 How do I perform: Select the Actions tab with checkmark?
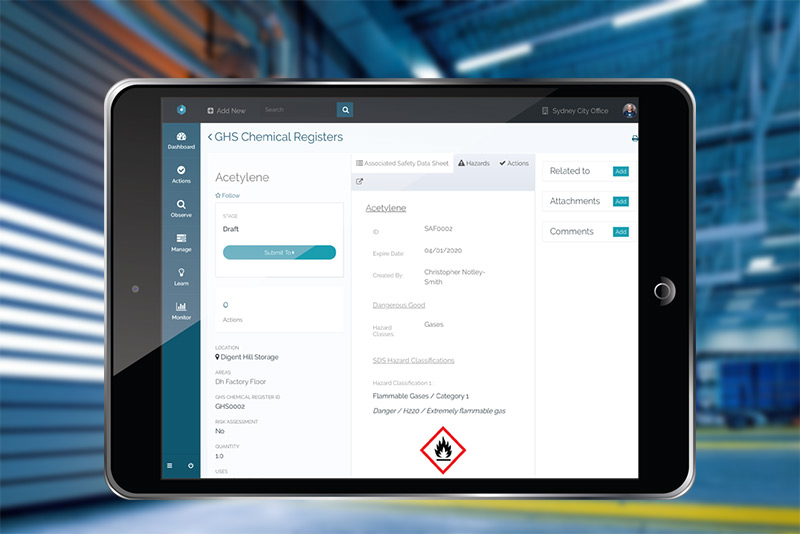pos(514,163)
